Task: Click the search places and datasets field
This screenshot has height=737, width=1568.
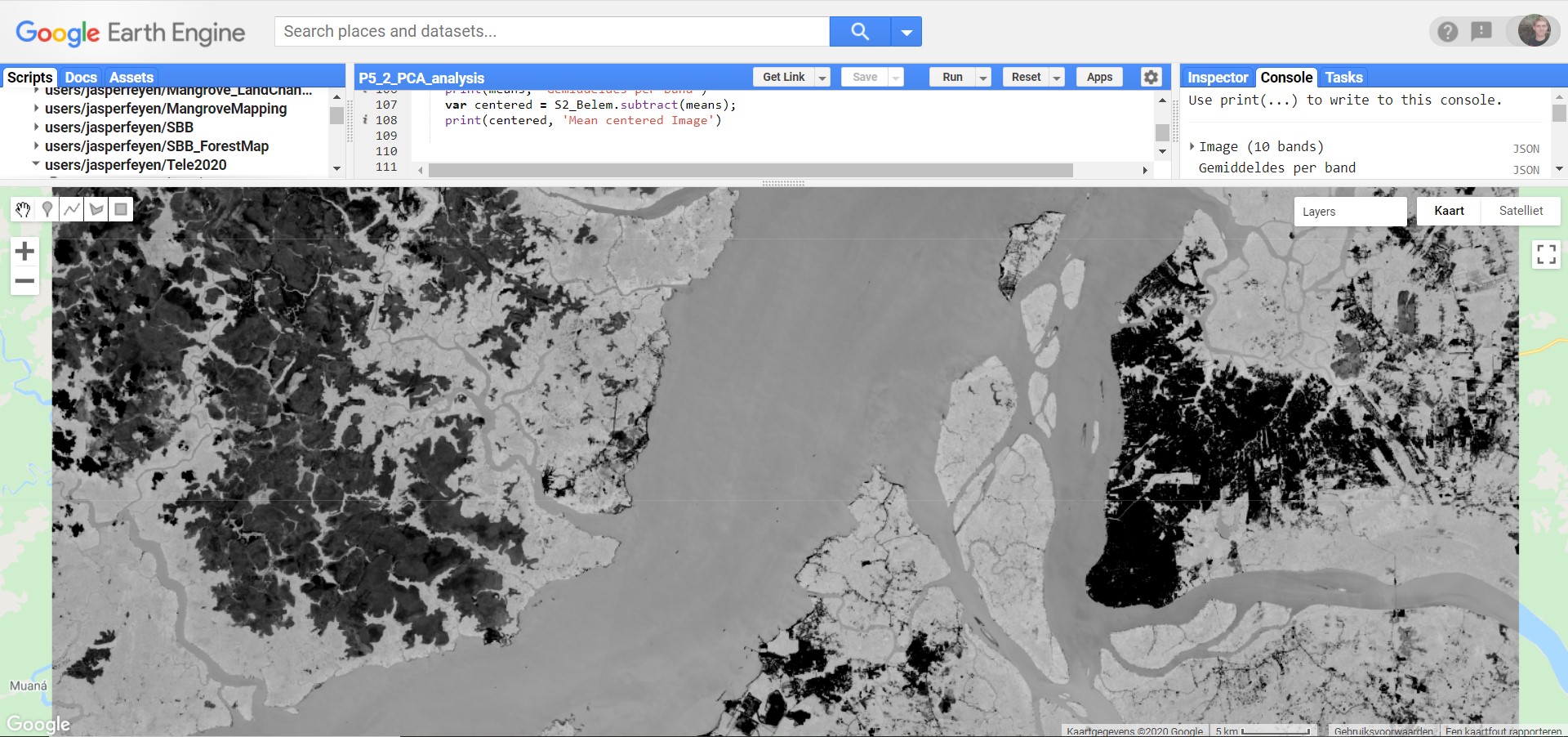Action: 551,32
